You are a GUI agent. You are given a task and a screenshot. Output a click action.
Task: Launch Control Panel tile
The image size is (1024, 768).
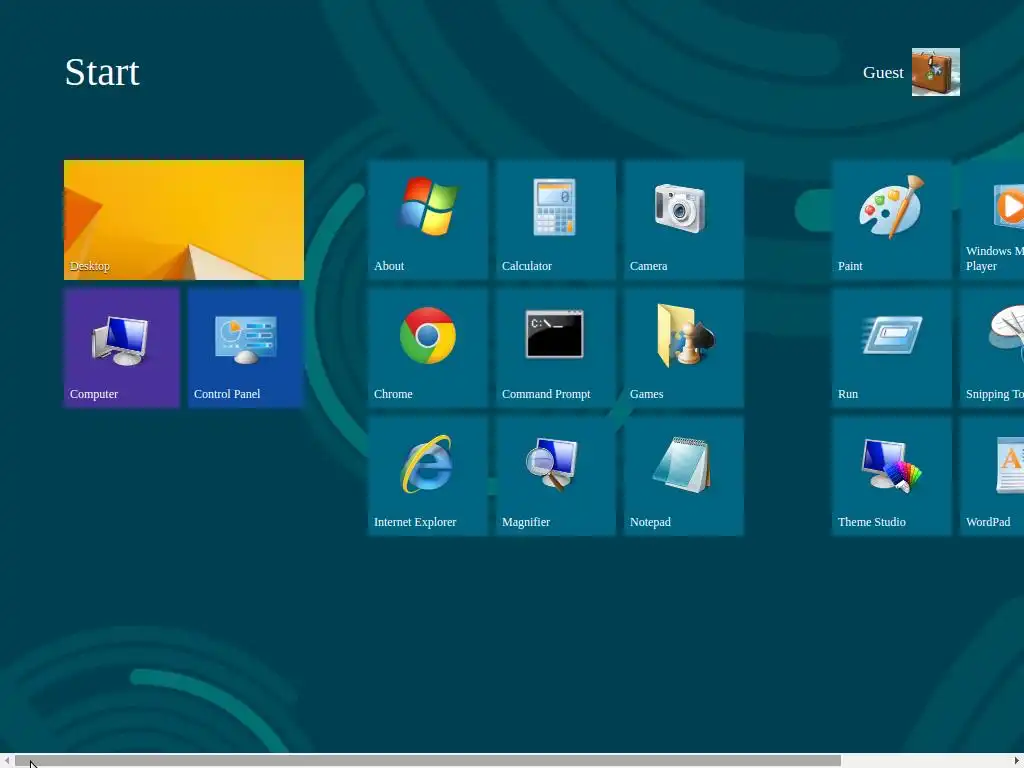click(x=246, y=347)
